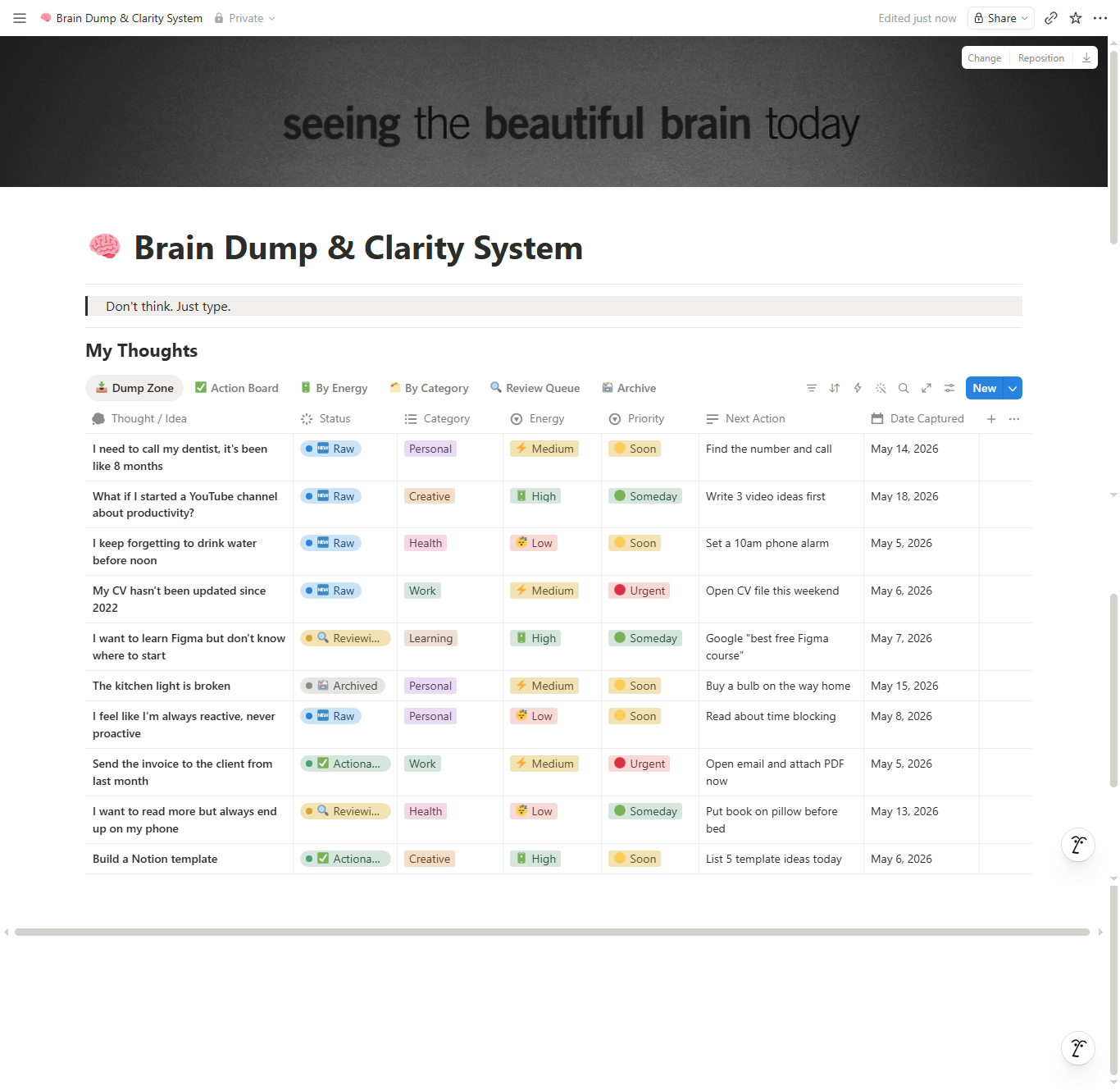Expand the New button dropdown arrow

(x=1013, y=388)
